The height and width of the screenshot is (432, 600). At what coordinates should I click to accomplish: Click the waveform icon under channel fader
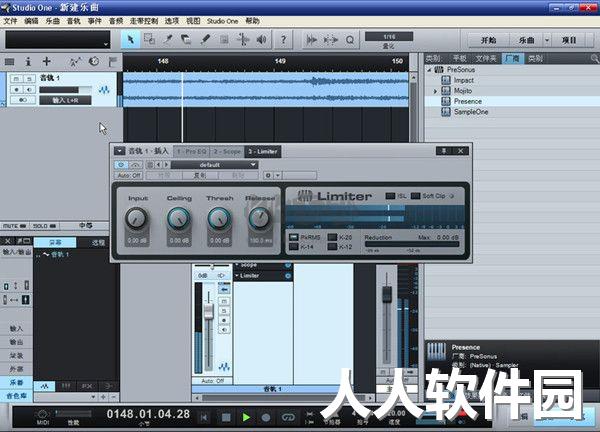click(224, 367)
